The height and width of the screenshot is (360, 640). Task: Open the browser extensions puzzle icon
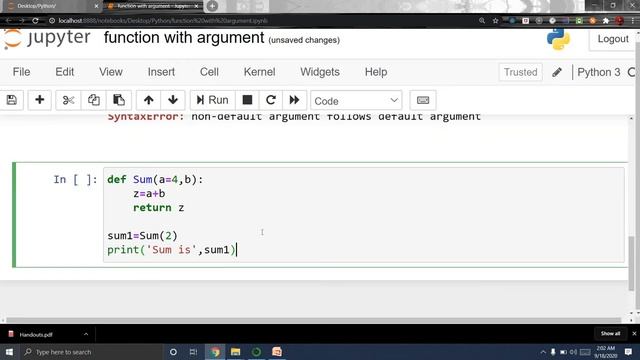tap(606, 20)
